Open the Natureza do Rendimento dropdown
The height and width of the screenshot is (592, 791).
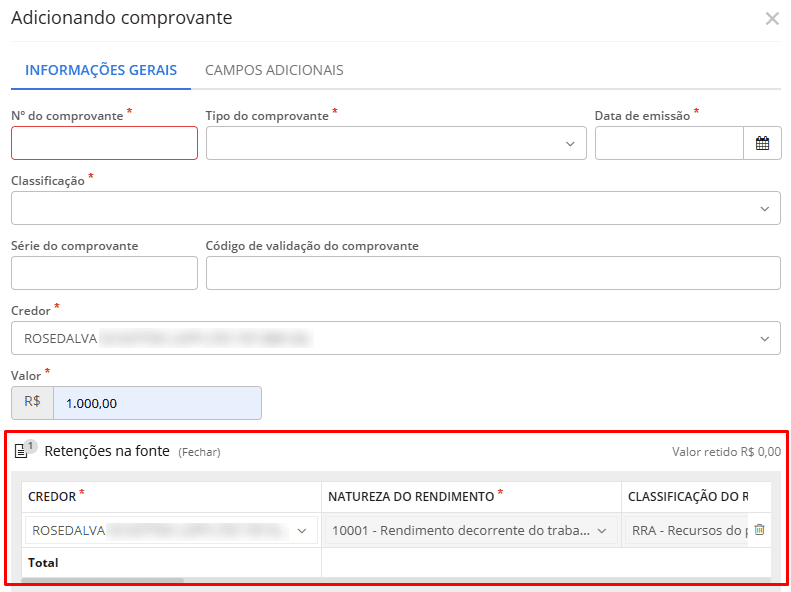point(471,530)
